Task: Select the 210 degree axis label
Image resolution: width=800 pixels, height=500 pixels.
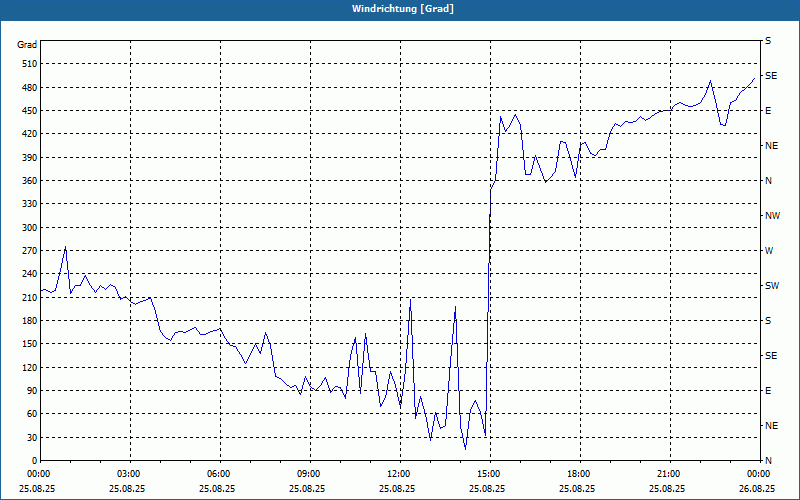Action: tap(30, 297)
